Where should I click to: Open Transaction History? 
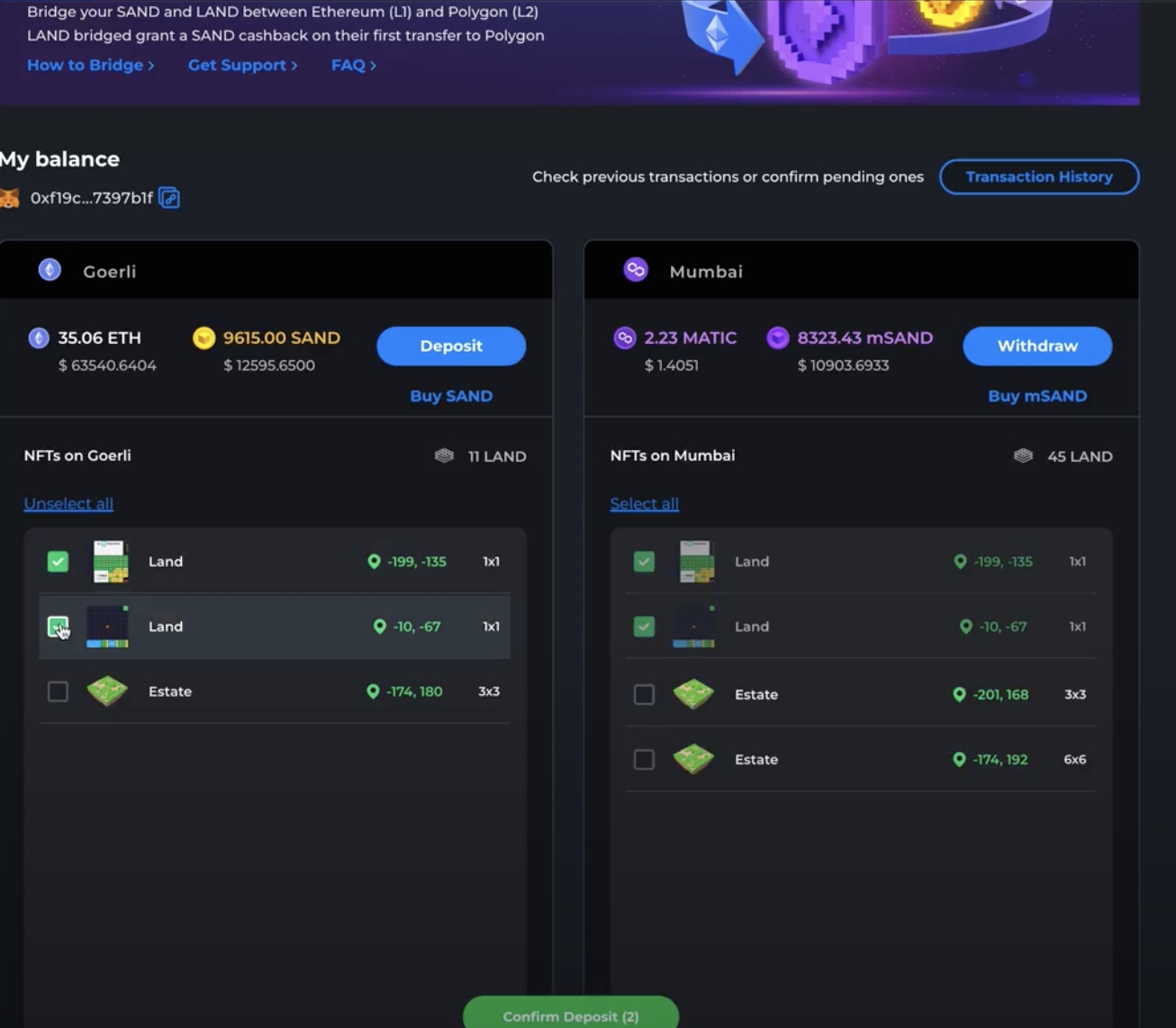(x=1038, y=176)
